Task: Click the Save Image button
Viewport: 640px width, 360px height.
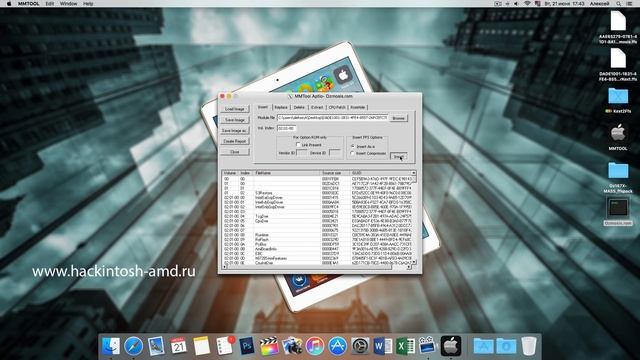Action: coord(235,120)
